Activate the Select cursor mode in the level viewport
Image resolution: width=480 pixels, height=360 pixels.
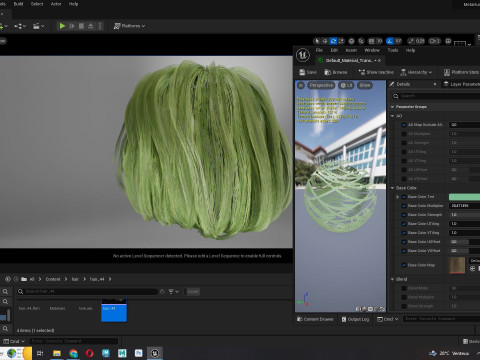[x=317, y=41]
